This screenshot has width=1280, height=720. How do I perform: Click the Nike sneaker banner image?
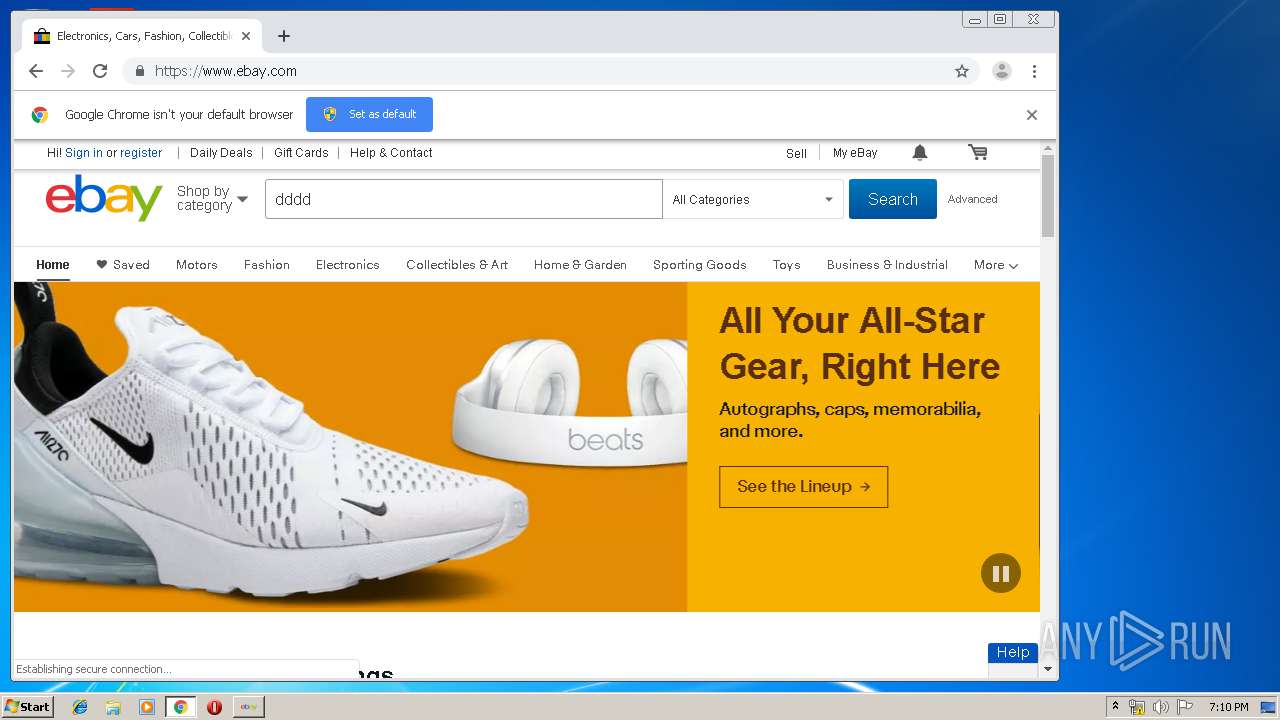pos(350,447)
